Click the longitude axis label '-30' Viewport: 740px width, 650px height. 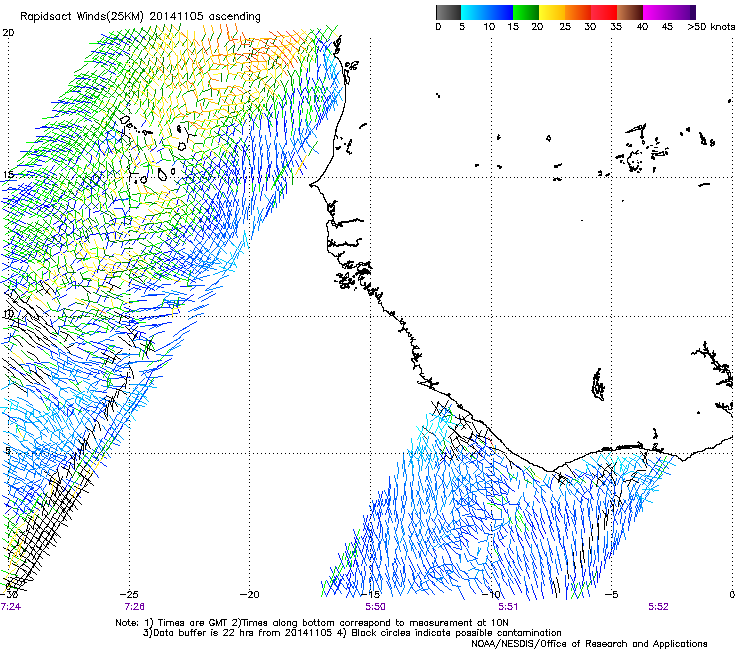(9, 594)
